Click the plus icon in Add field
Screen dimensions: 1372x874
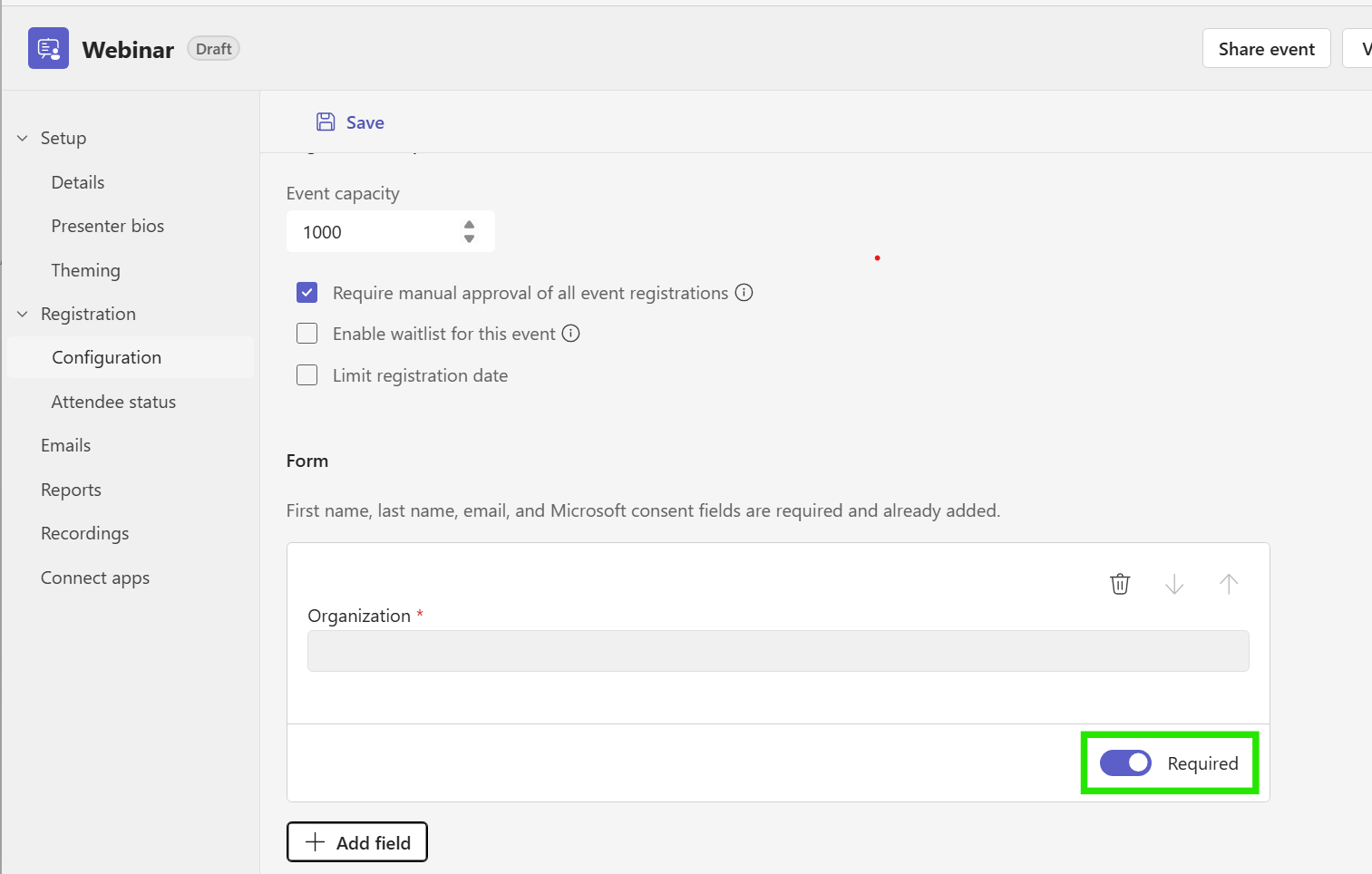coord(315,842)
